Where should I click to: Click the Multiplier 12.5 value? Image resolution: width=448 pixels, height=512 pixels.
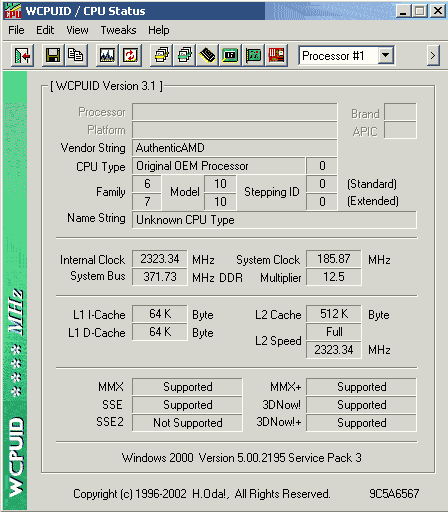[334, 277]
